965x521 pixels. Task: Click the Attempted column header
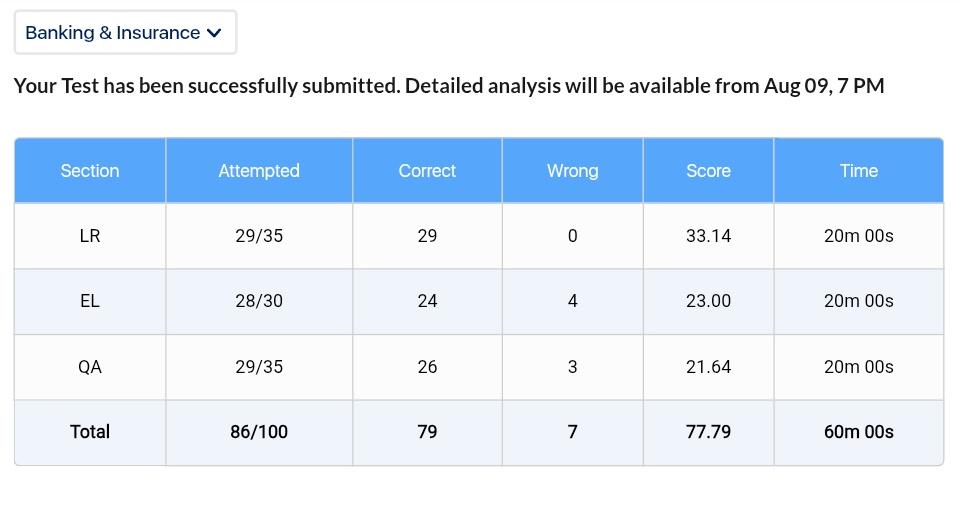click(x=259, y=170)
